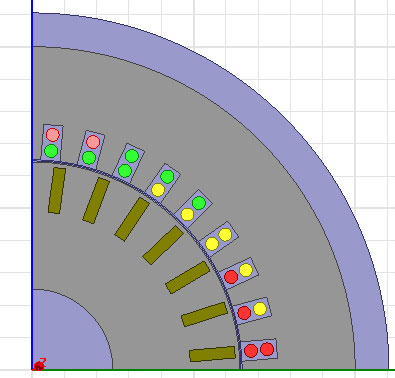Select the pink coil in the leftmost slot

(53, 135)
